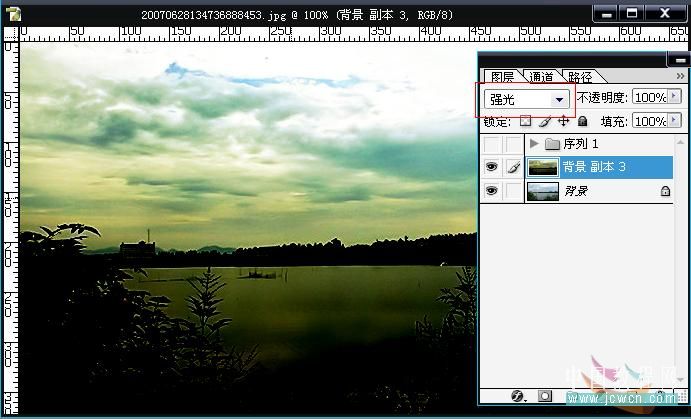The height and width of the screenshot is (419, 691).
Task: Switch to the 图层 tab
Action: (502, 77)
